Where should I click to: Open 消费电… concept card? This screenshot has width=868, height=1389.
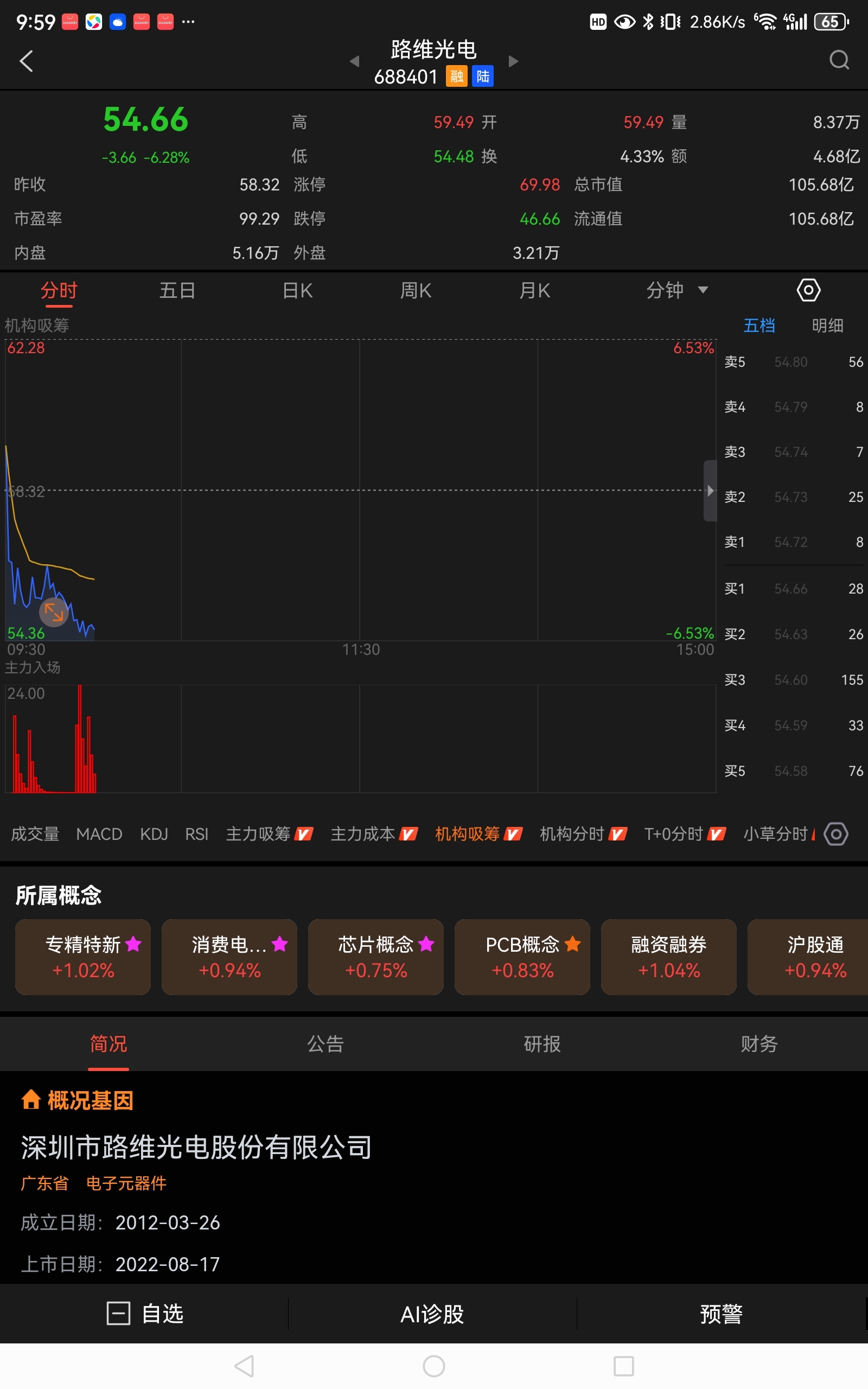point(229,957)
